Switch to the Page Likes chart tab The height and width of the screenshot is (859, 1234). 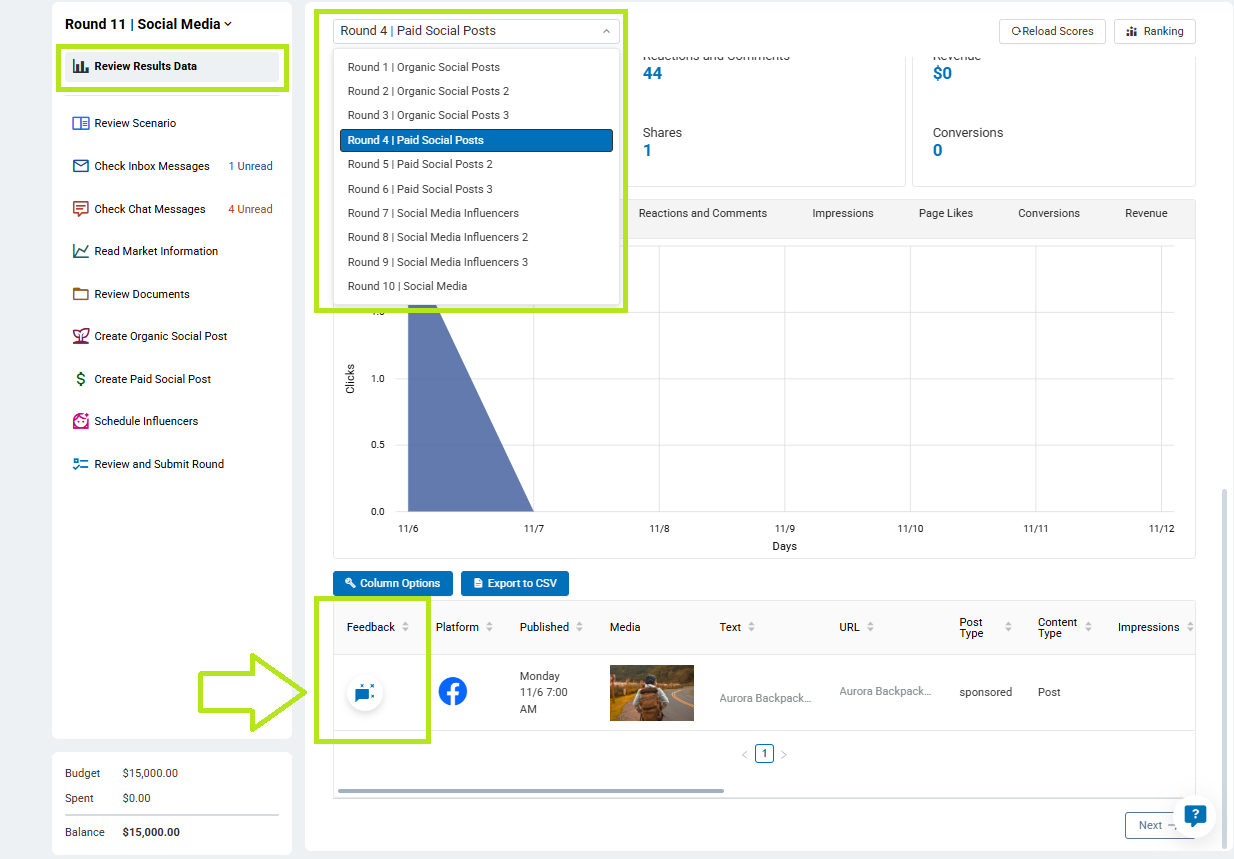945,213
